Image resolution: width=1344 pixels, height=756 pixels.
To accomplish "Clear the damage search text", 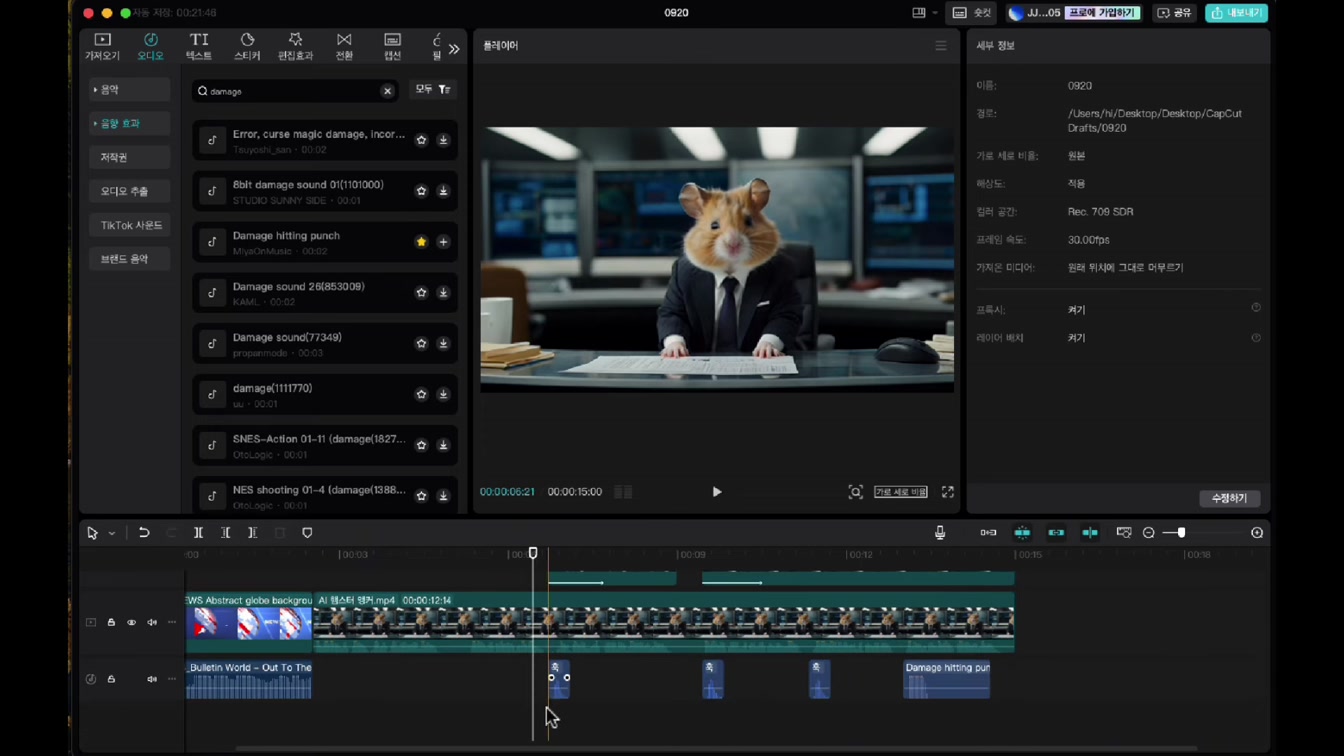I will 387,91.
